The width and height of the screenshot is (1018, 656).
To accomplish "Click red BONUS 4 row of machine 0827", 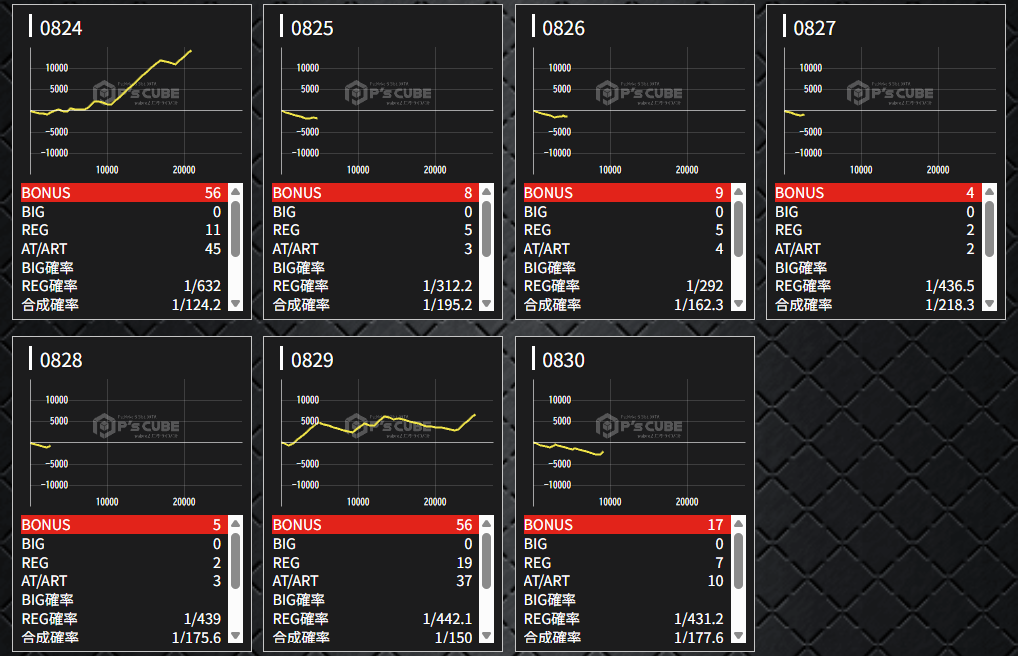I will [x=877, y=193].
